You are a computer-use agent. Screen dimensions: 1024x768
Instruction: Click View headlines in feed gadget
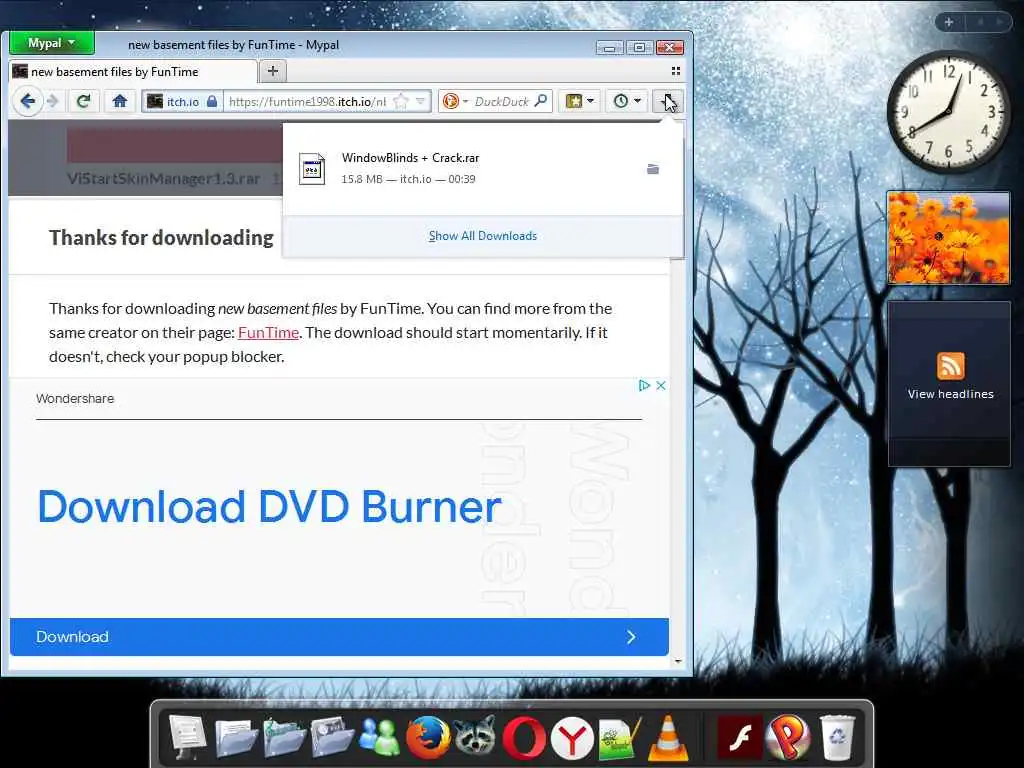click(x=950, y=394)
